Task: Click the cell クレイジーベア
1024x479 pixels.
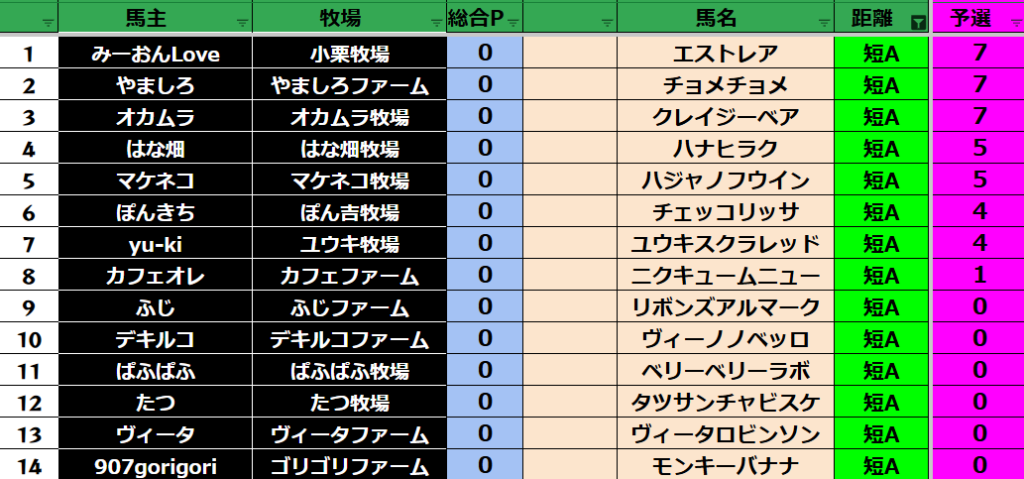Action: pos(725,118)
